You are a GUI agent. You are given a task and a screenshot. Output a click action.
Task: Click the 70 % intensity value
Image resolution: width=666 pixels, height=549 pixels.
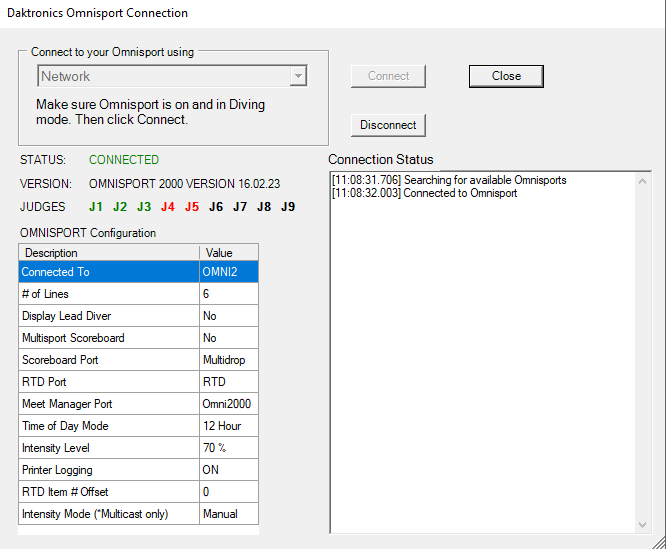click(x=229, y=448)
